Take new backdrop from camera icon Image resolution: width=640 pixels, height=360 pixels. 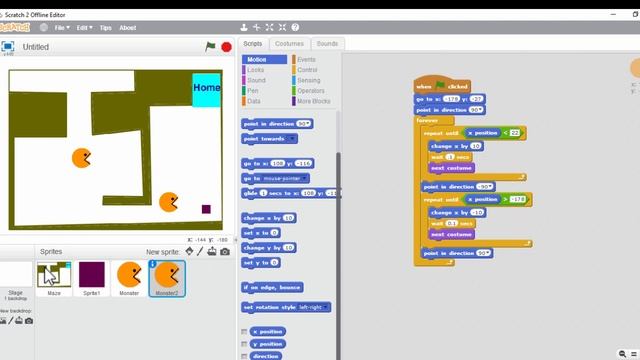[x=29, y=321]
